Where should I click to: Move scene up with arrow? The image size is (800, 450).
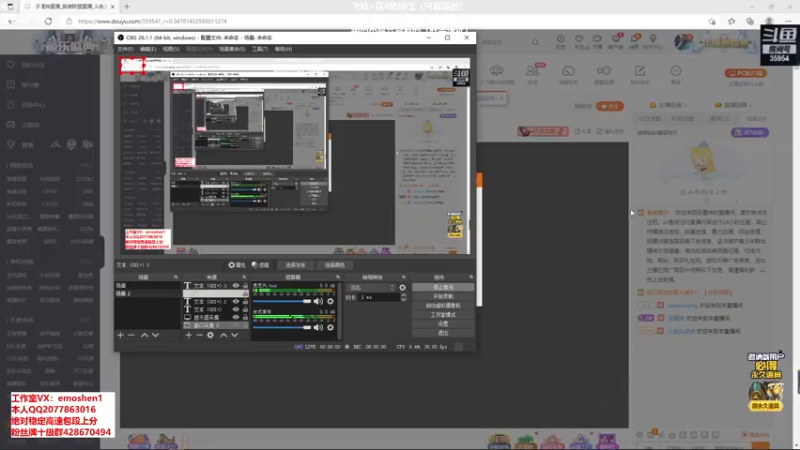click(144, 335)
